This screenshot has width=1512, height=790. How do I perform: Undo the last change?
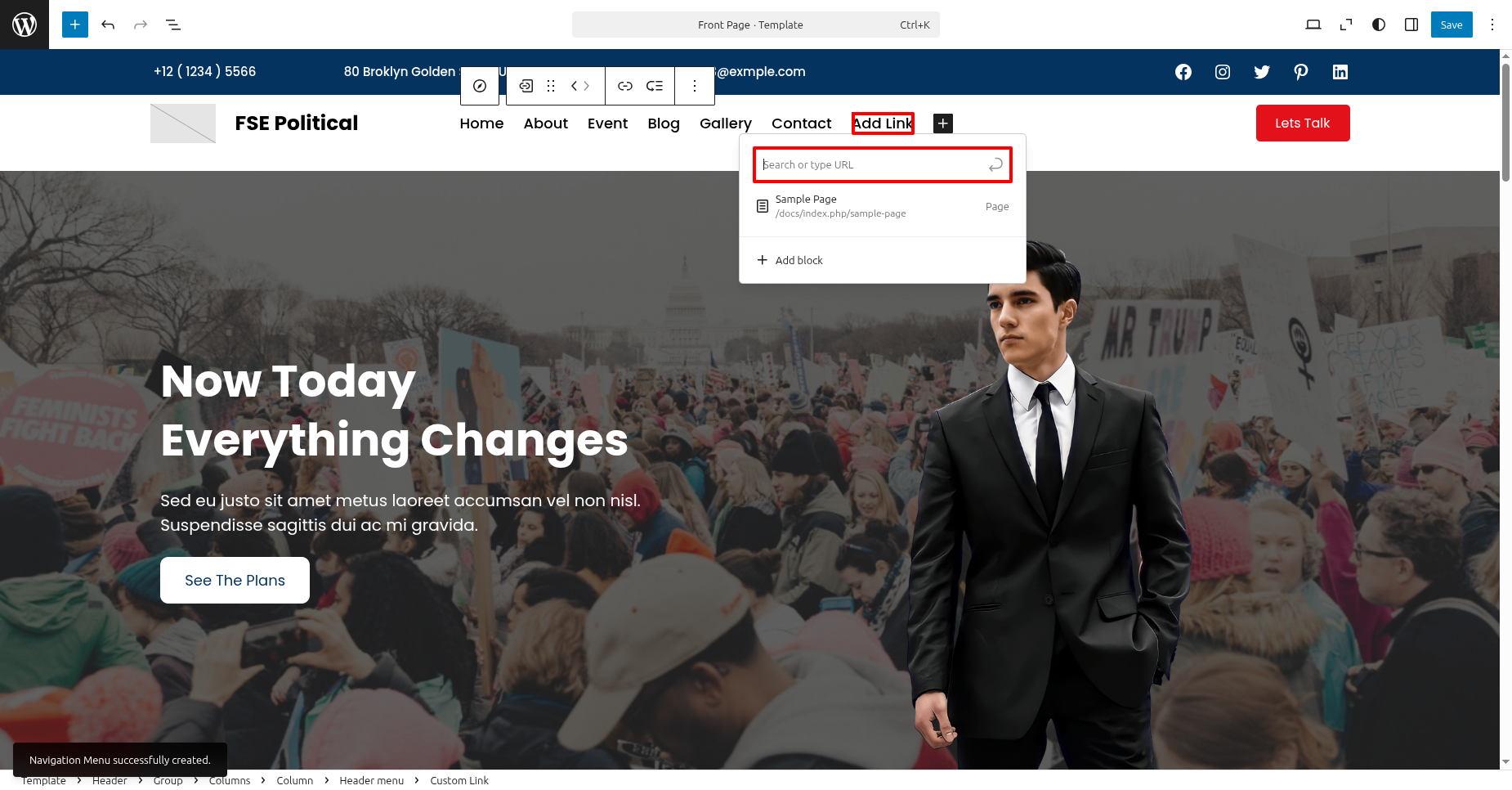(x=108, y=25)
